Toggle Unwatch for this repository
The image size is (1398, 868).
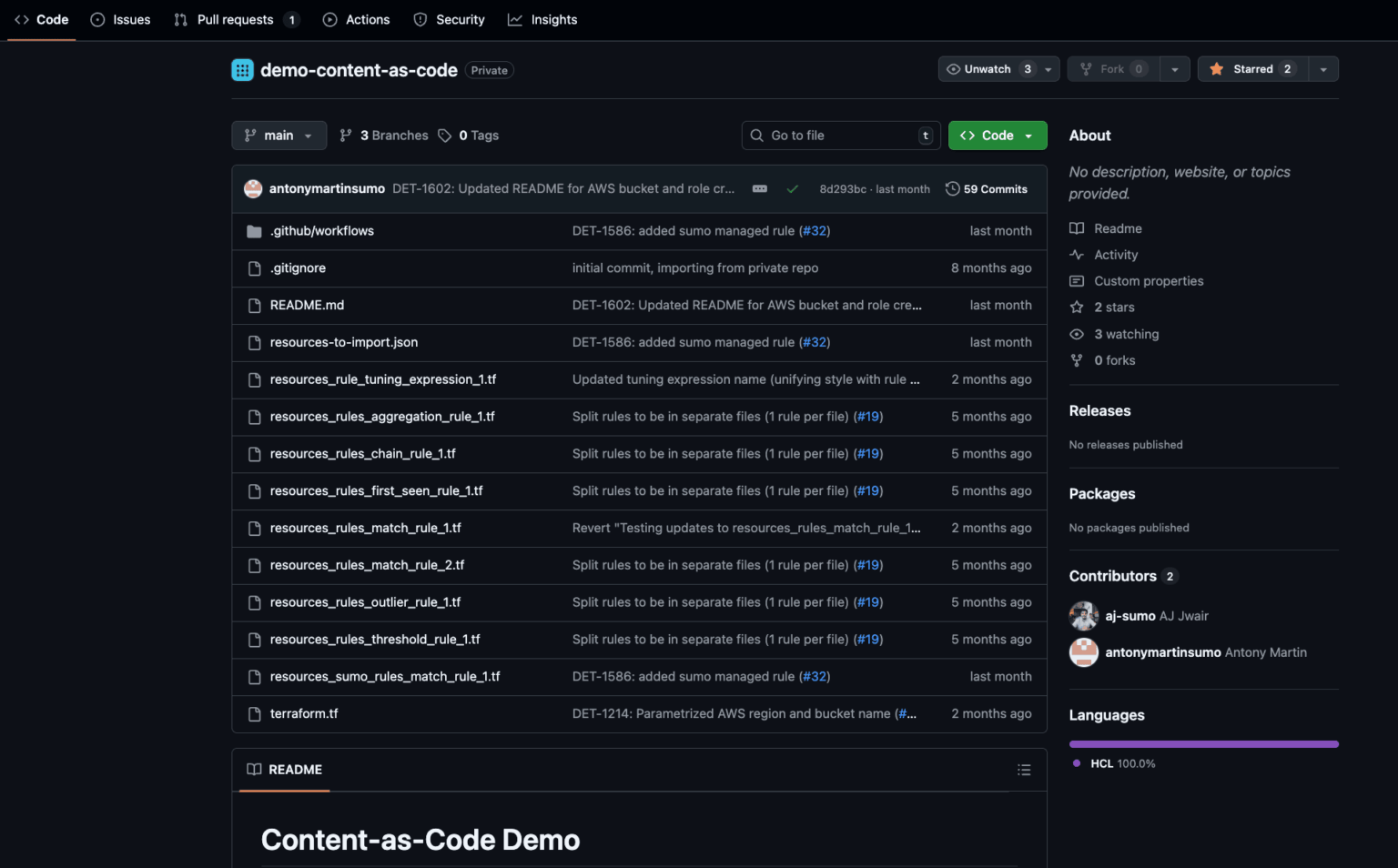[988, 68]
